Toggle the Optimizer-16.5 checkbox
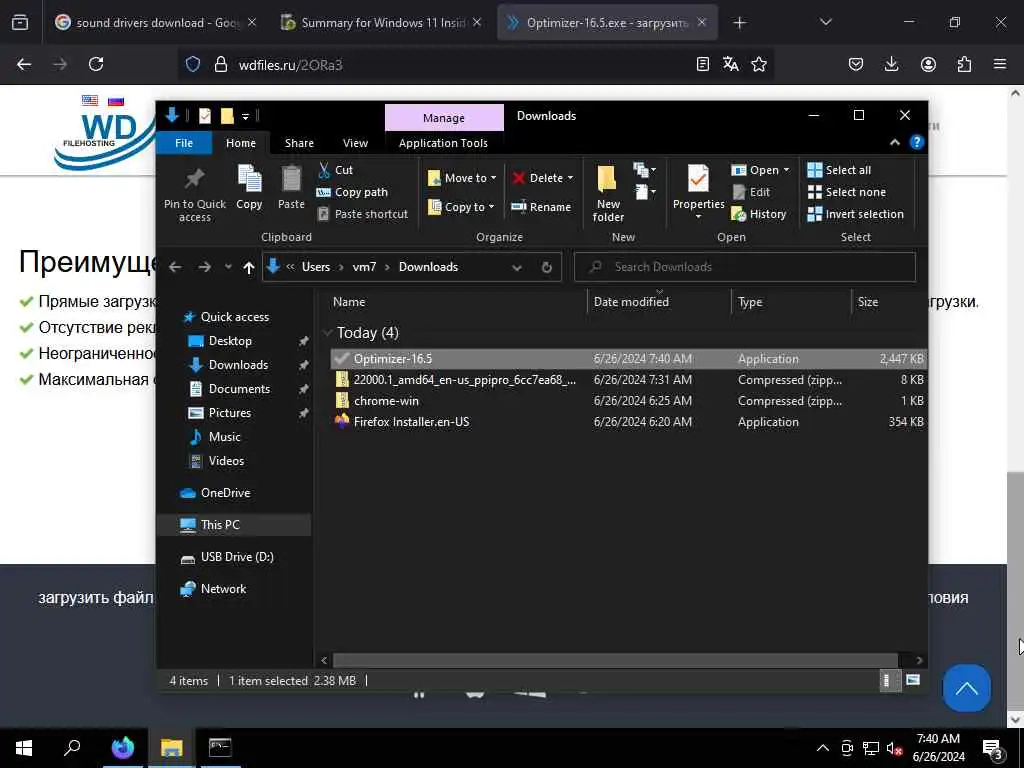Screen dimensions: 1024x768 point(341,359)
